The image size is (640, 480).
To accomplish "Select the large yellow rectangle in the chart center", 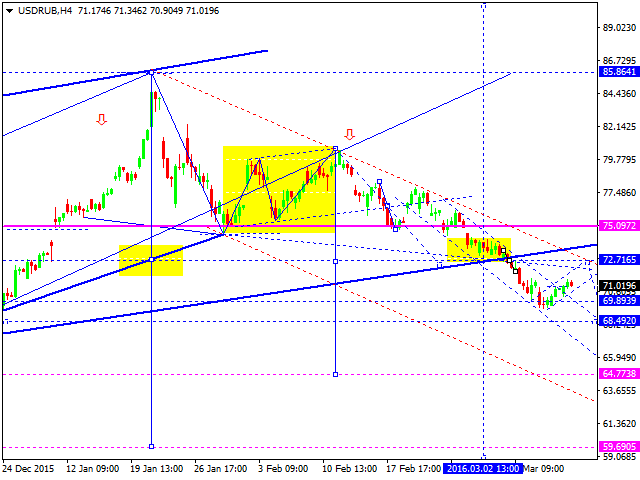I will [x=278, y=190].
